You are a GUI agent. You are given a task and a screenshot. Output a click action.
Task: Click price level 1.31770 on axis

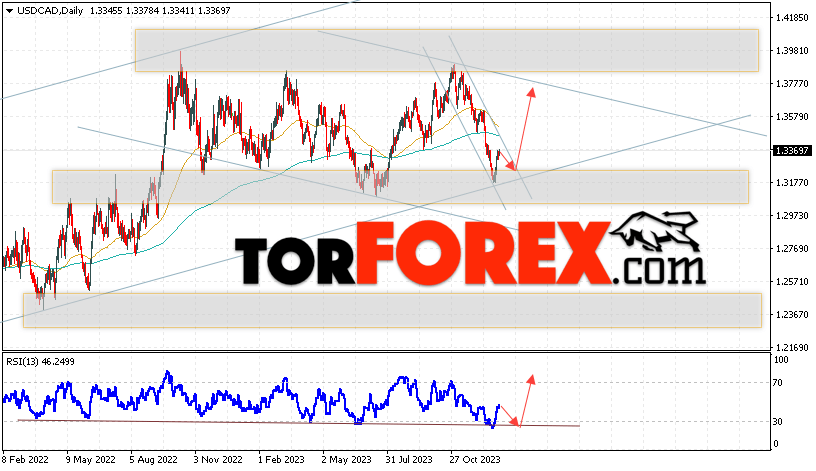[792, 183]
